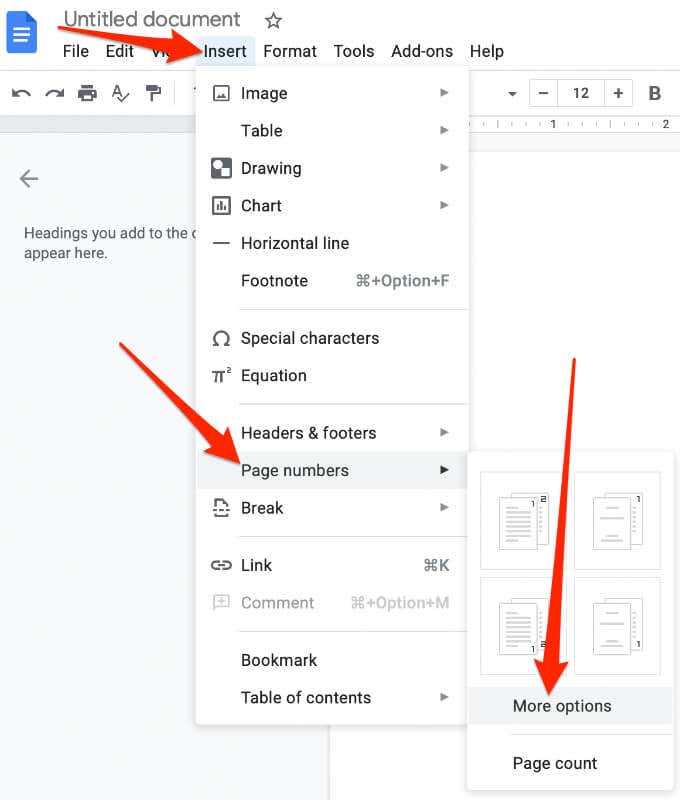680x800 pixels.
Task: Click the Table submenu arrow
Action: tap(444, 131)
